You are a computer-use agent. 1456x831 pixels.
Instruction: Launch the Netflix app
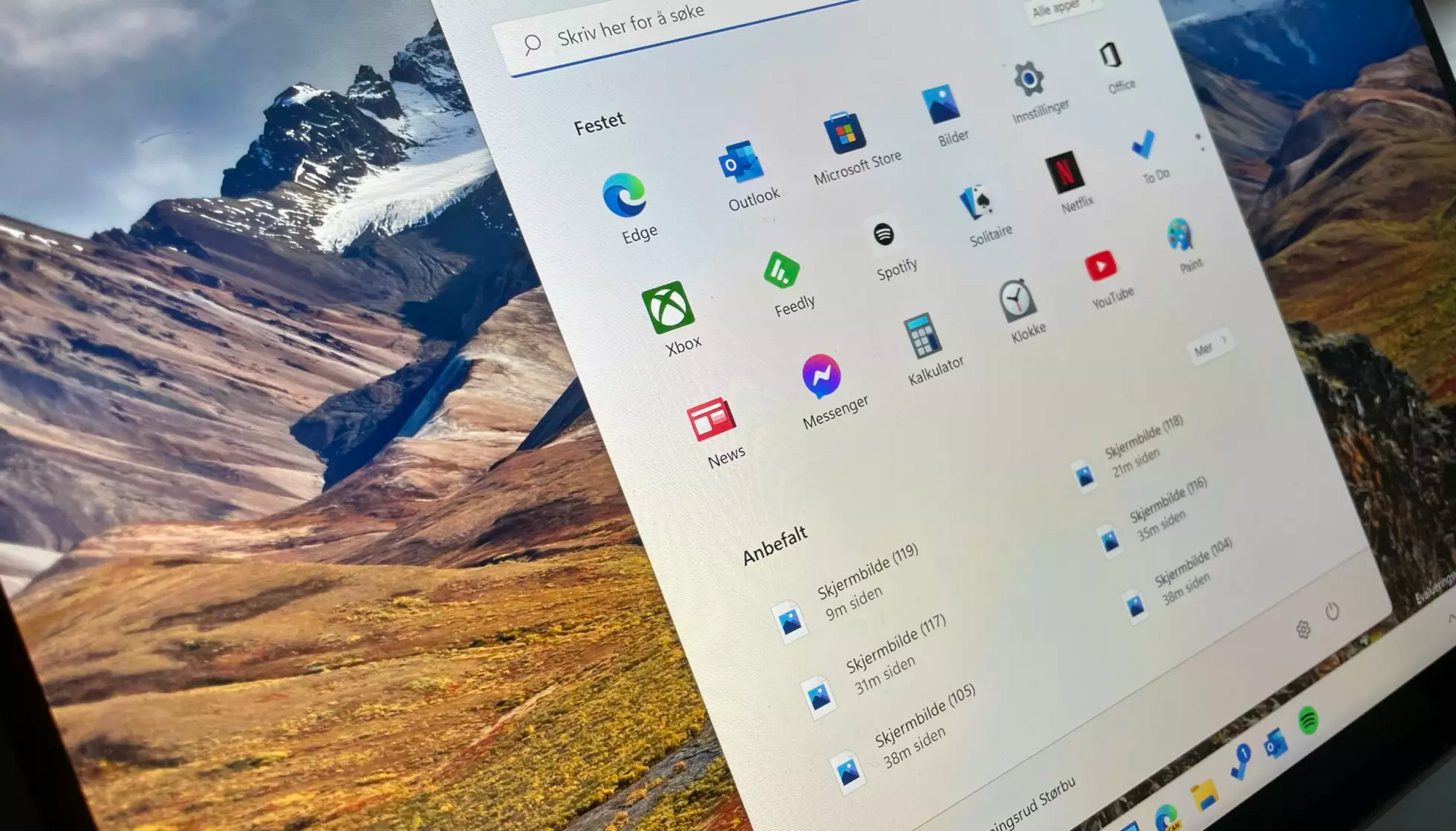1064,173
